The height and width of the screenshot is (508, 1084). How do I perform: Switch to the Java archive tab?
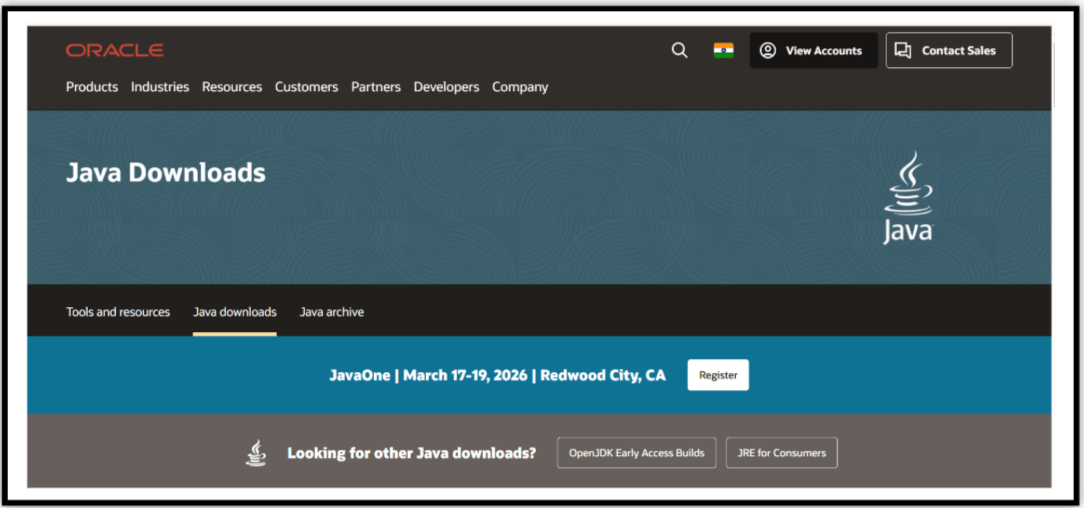click(332, 312)
